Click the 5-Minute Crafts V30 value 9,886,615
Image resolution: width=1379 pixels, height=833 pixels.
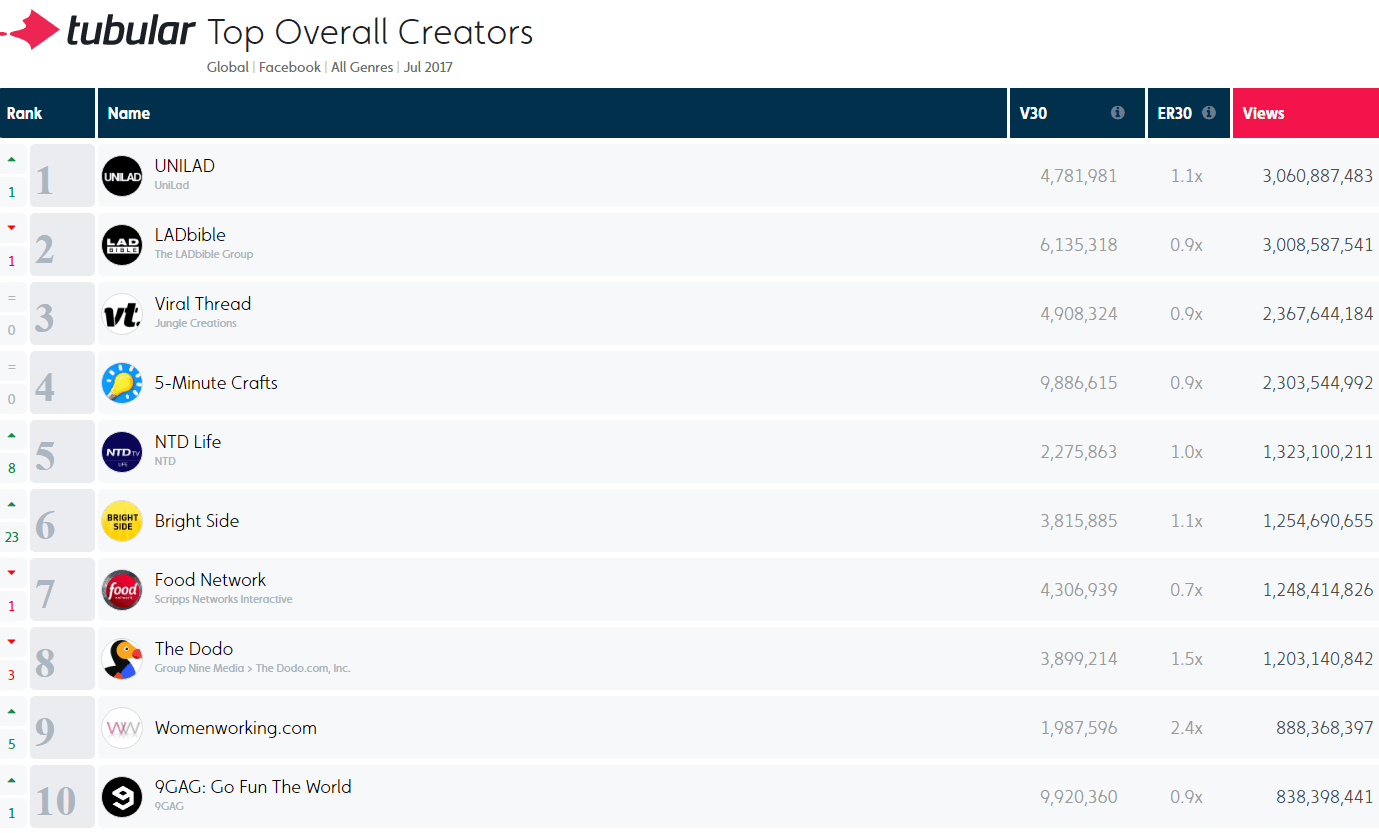(1079, 383)
